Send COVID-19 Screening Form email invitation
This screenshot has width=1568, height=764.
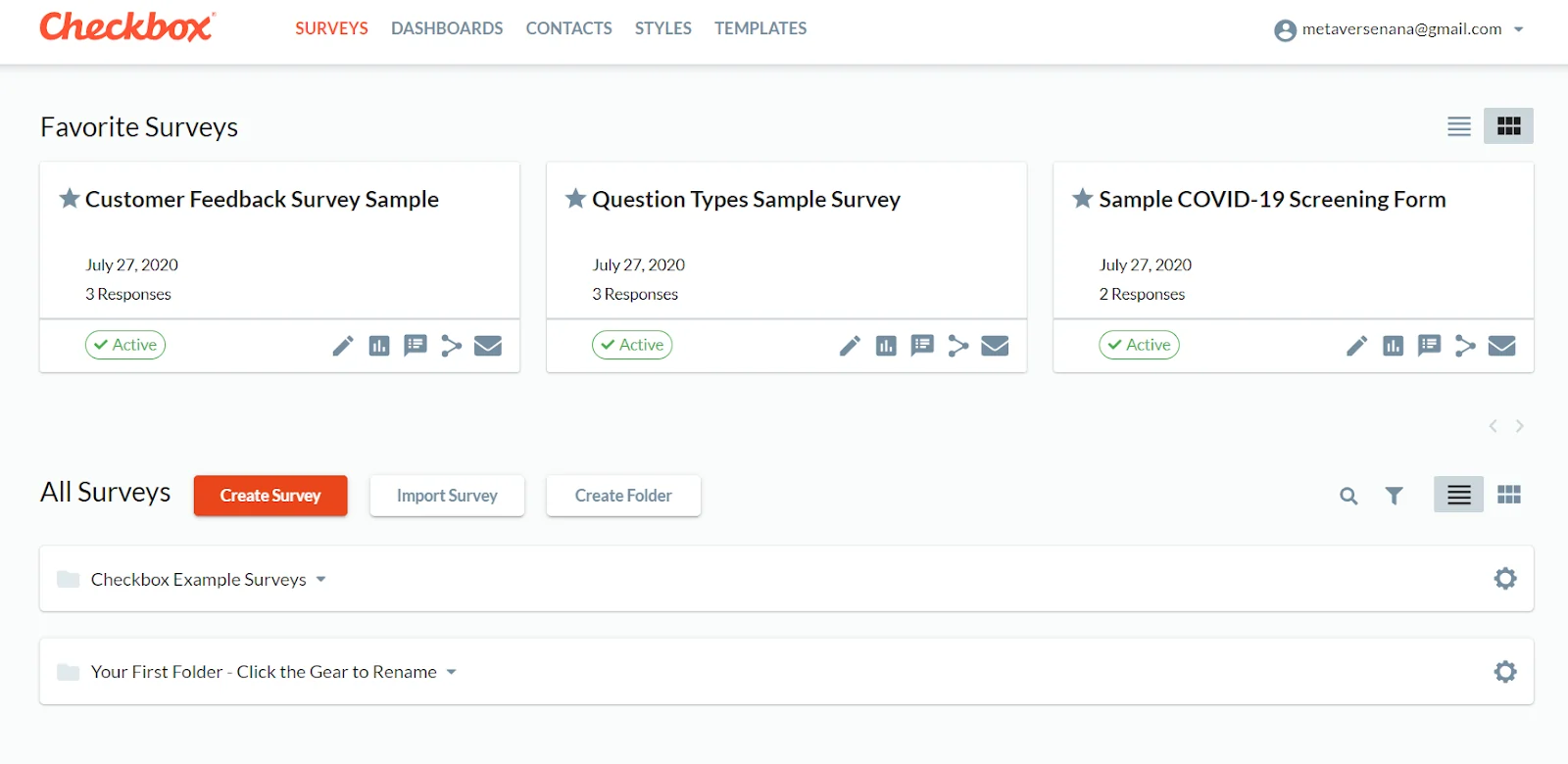pos(1501,346)
